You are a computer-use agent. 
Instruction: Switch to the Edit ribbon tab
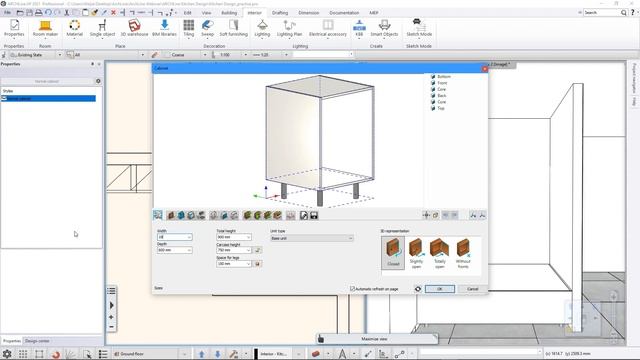pyautogui.click(x=188, y=13)
